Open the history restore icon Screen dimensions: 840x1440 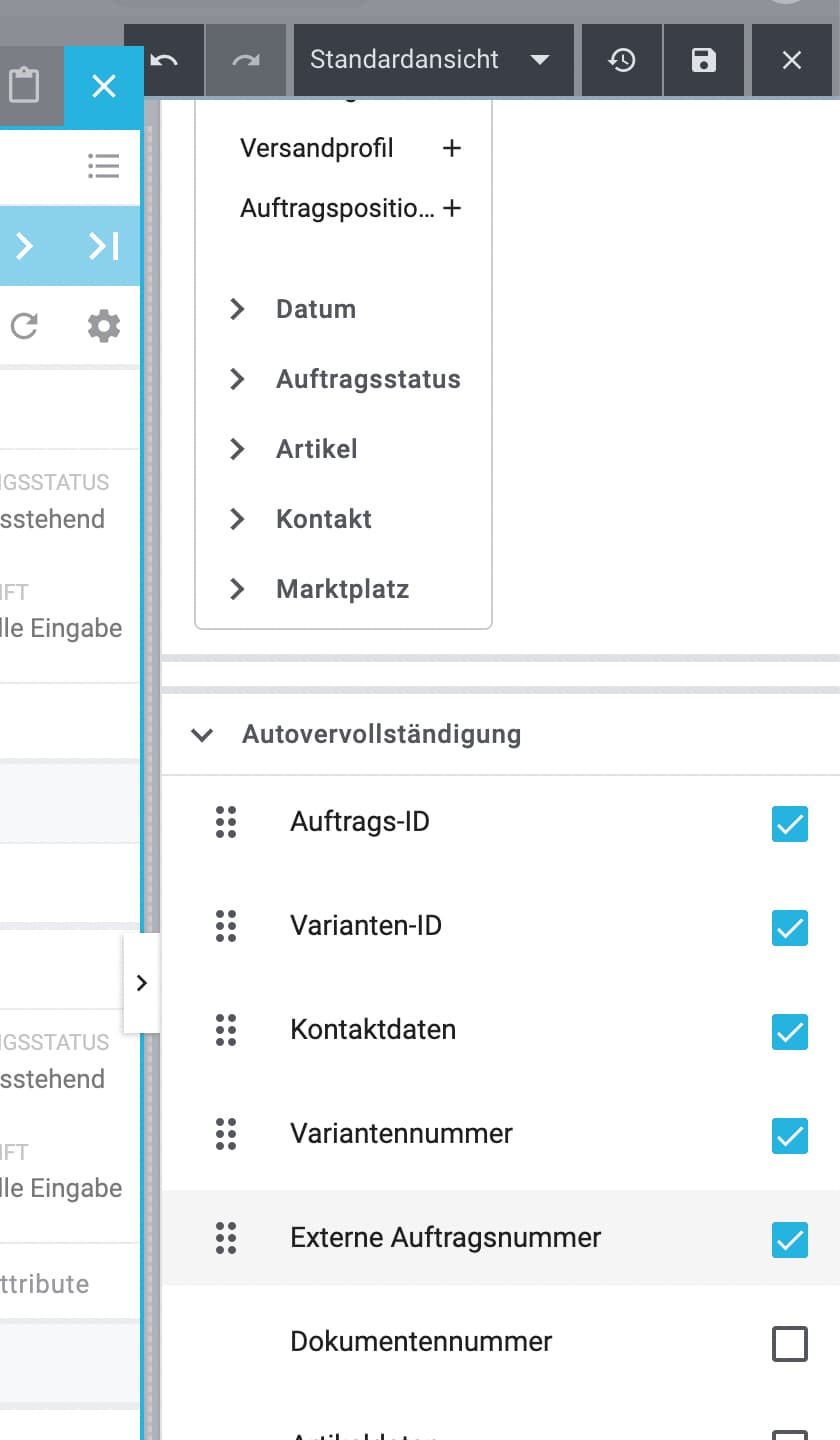tap(622, 60)
